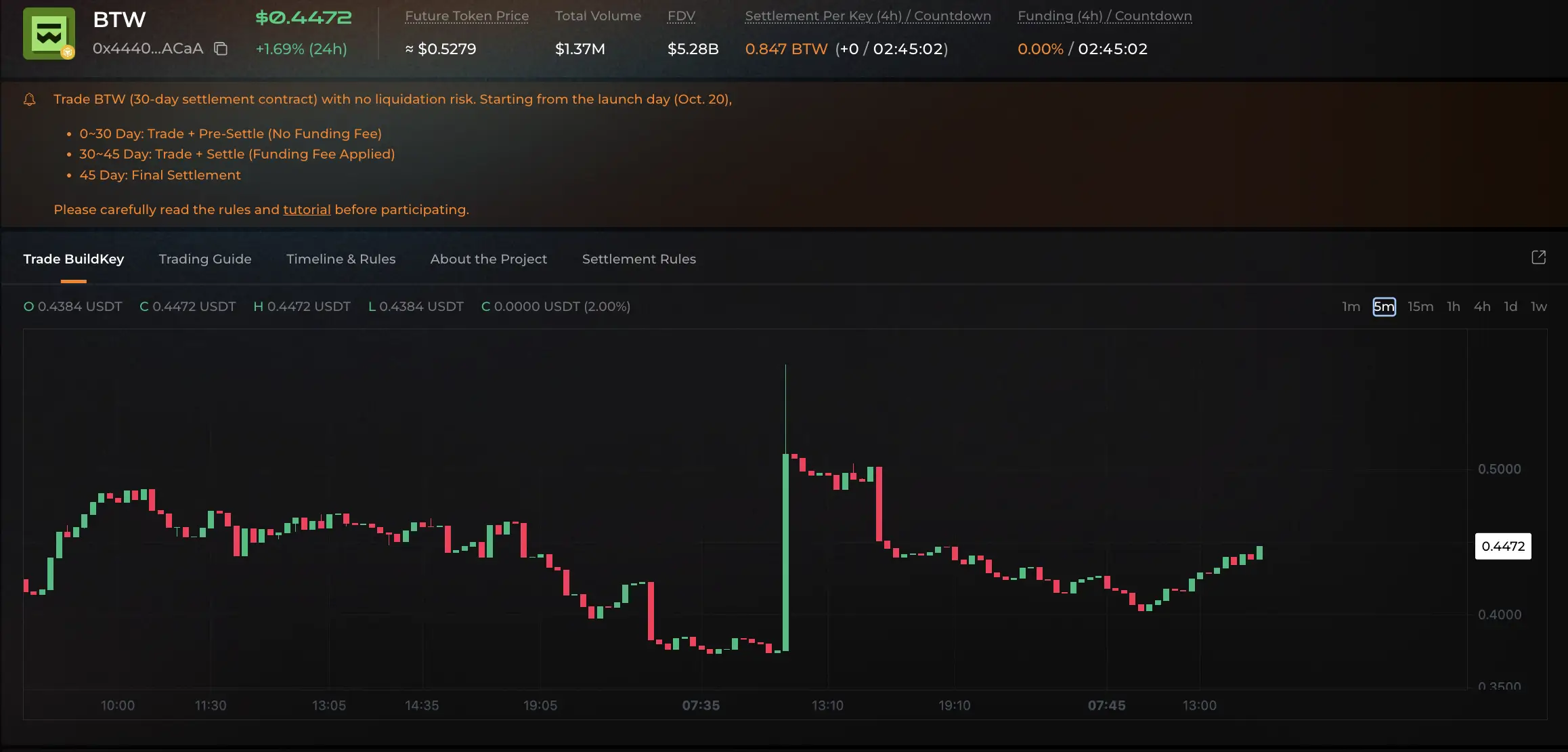
Task: Click the 13:10 time axis label
Action: point(827,705)
